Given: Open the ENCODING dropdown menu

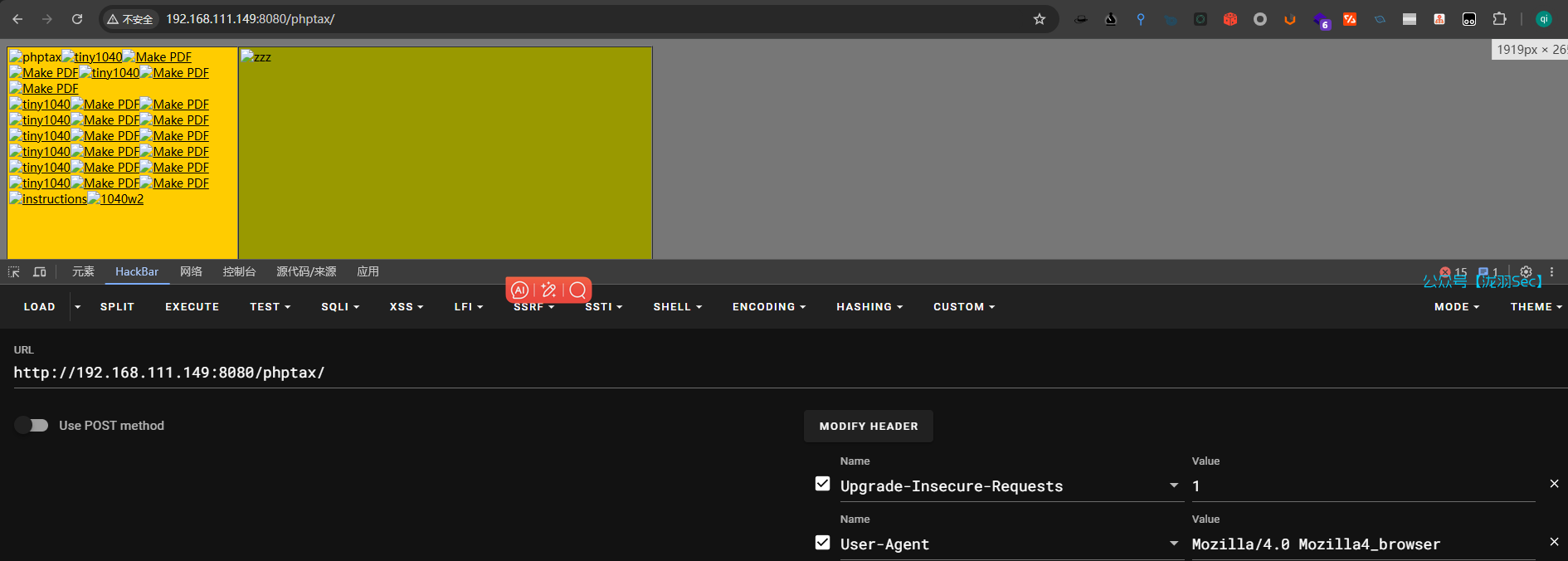Looking at the screenshot, I should point(768,307).
